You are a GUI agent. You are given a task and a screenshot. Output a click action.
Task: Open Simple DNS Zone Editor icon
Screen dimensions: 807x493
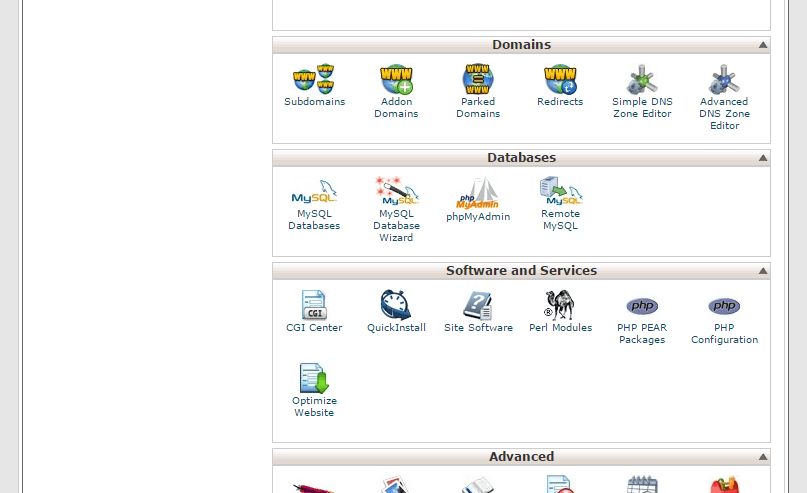[642, 79]
